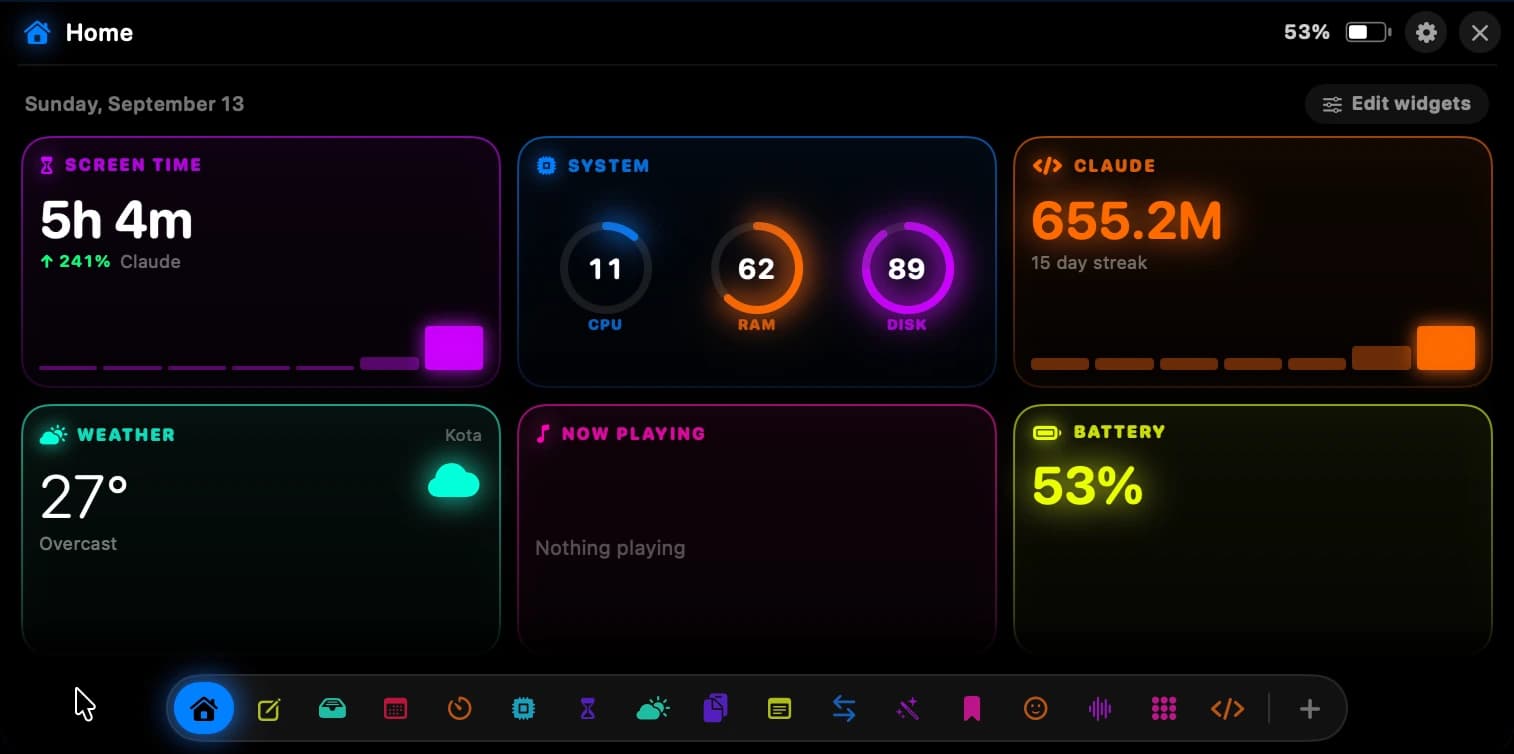This screenshot has height=754, width=1514.
Task: Open the purple hourglass dock icon
Action: (x=588, y=710)
